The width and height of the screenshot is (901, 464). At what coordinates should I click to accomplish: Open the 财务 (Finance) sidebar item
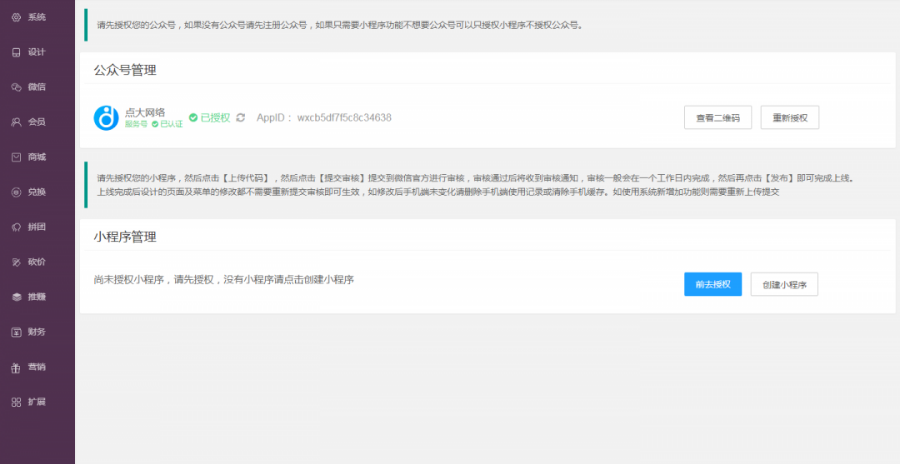[30, 332]
